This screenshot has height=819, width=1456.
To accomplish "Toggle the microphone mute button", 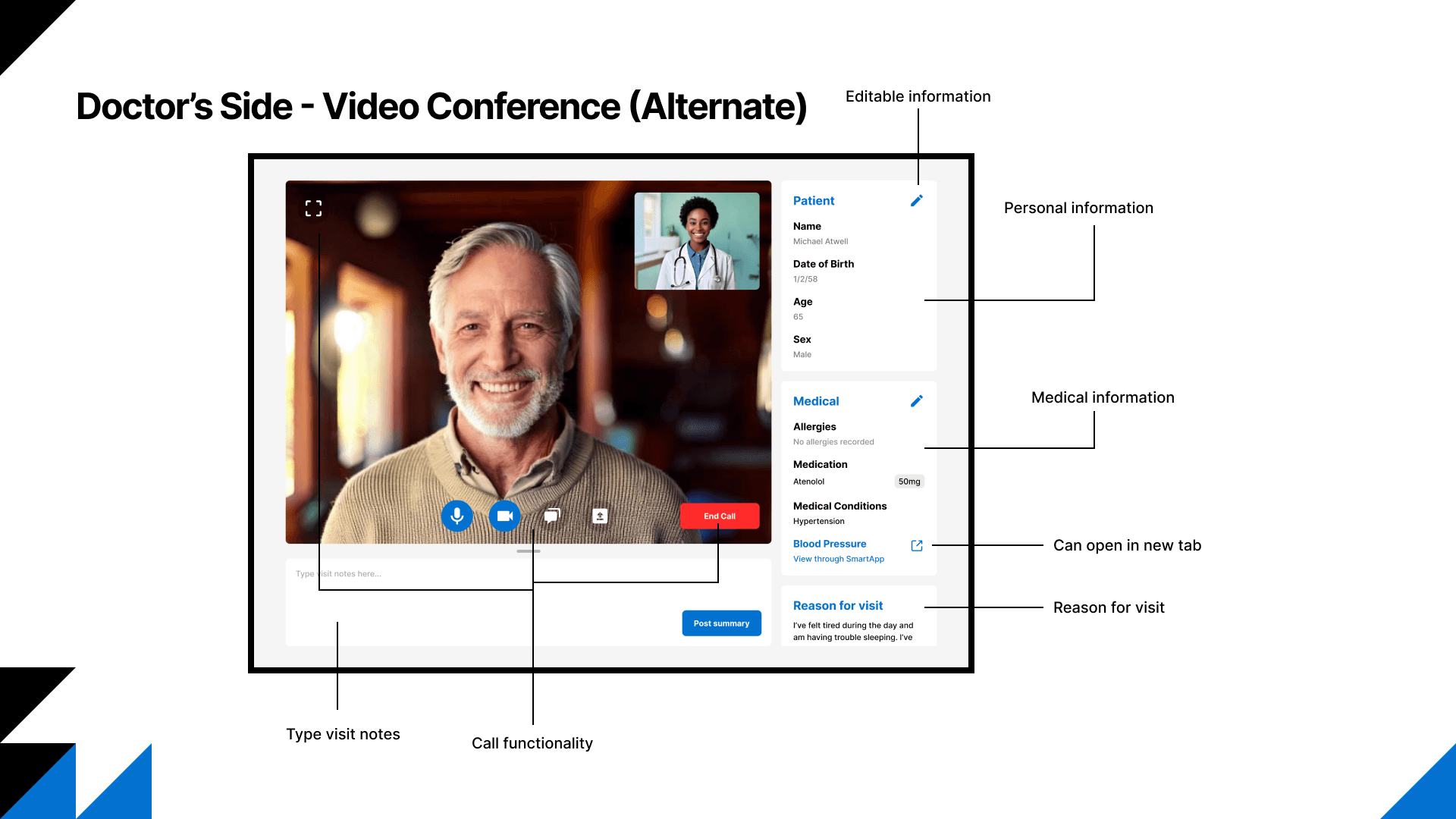I will click(x=457, y=516).
